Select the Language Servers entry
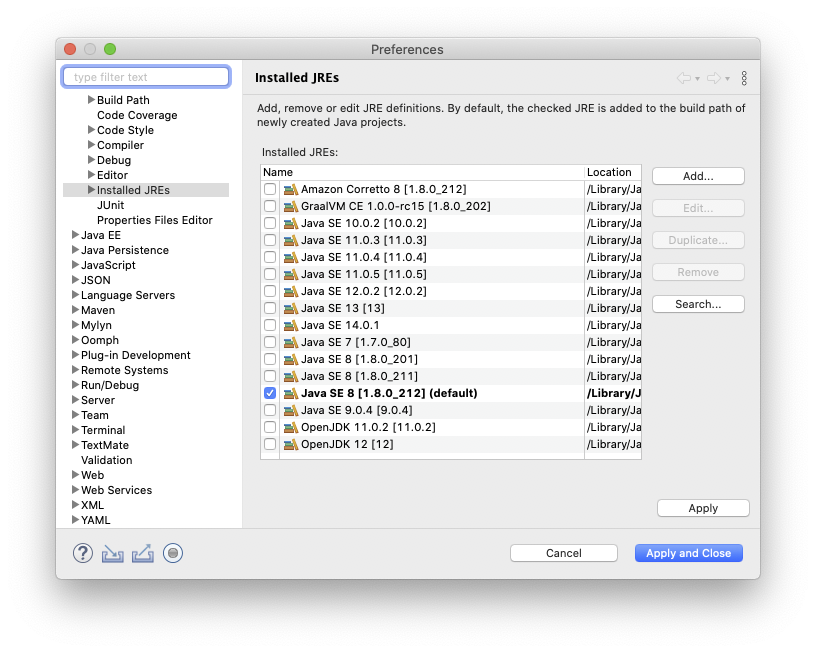Image resolution: width=816 pixels, height=653 pixels. (128, 295)
